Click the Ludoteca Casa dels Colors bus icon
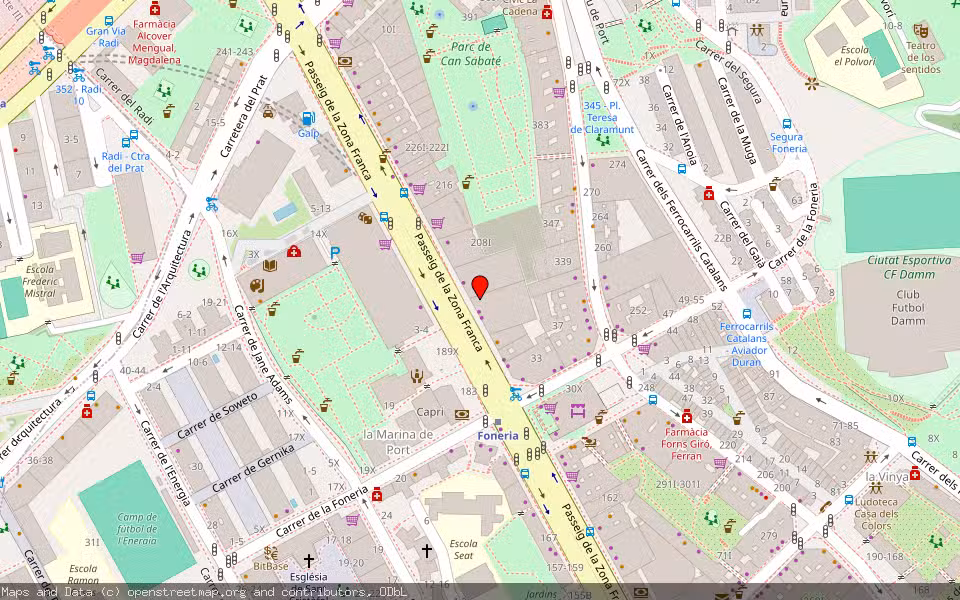This screenshot has width=960, height=600. coord(849,500)
